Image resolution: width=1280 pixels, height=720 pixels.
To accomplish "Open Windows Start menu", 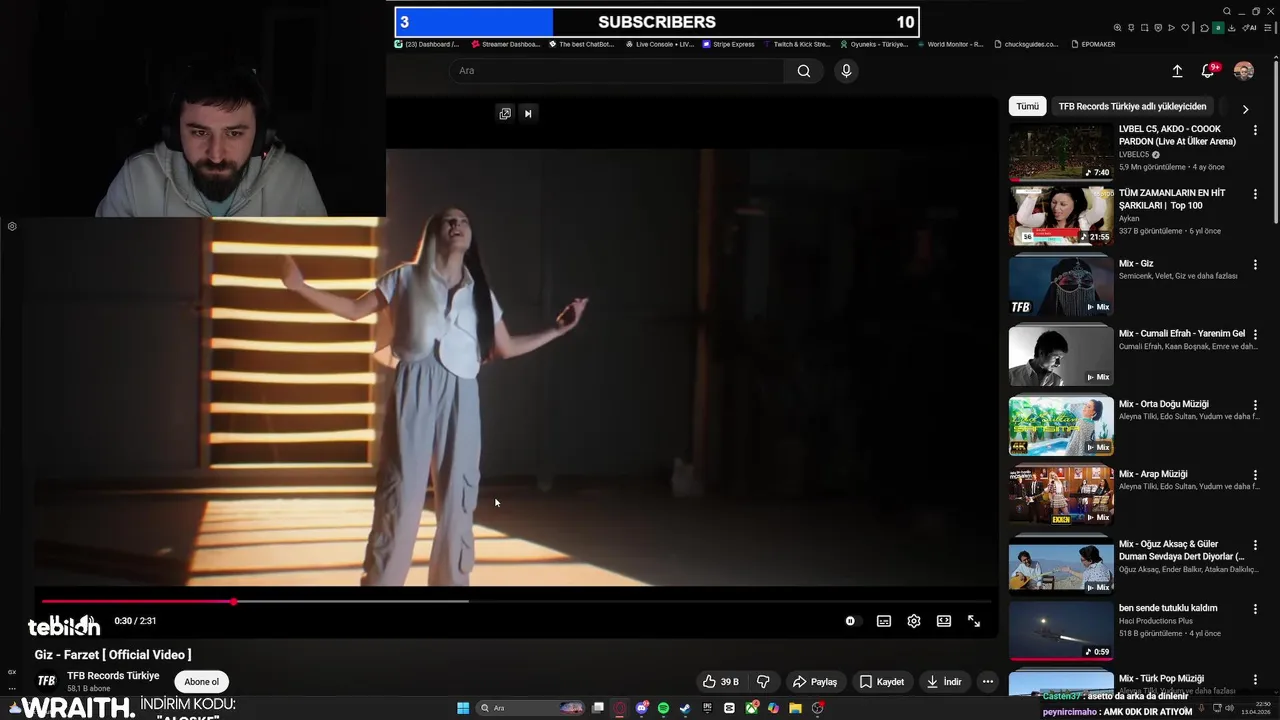I will pyautogui.click(x=463, y=708).
